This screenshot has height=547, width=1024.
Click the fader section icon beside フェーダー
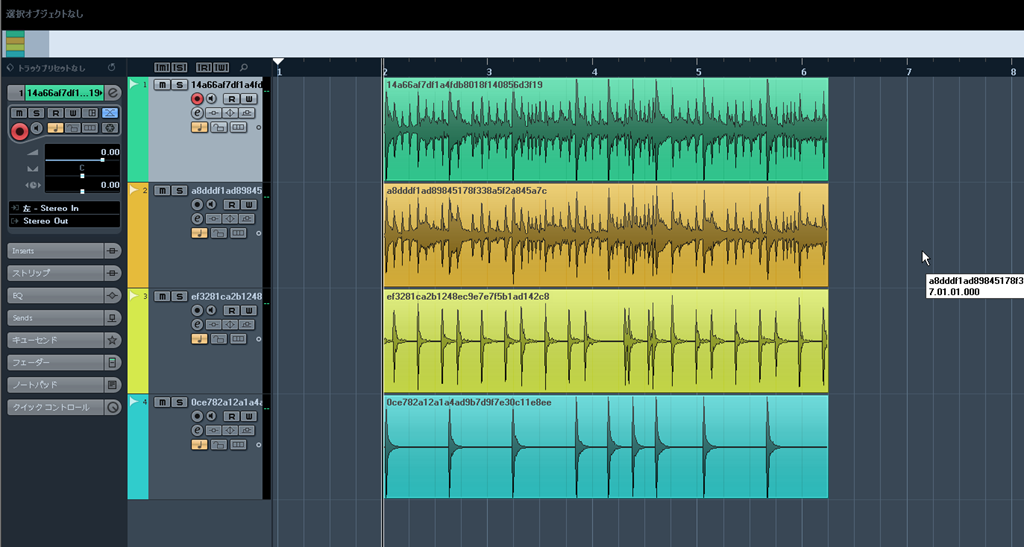click(x=112, y=362)
